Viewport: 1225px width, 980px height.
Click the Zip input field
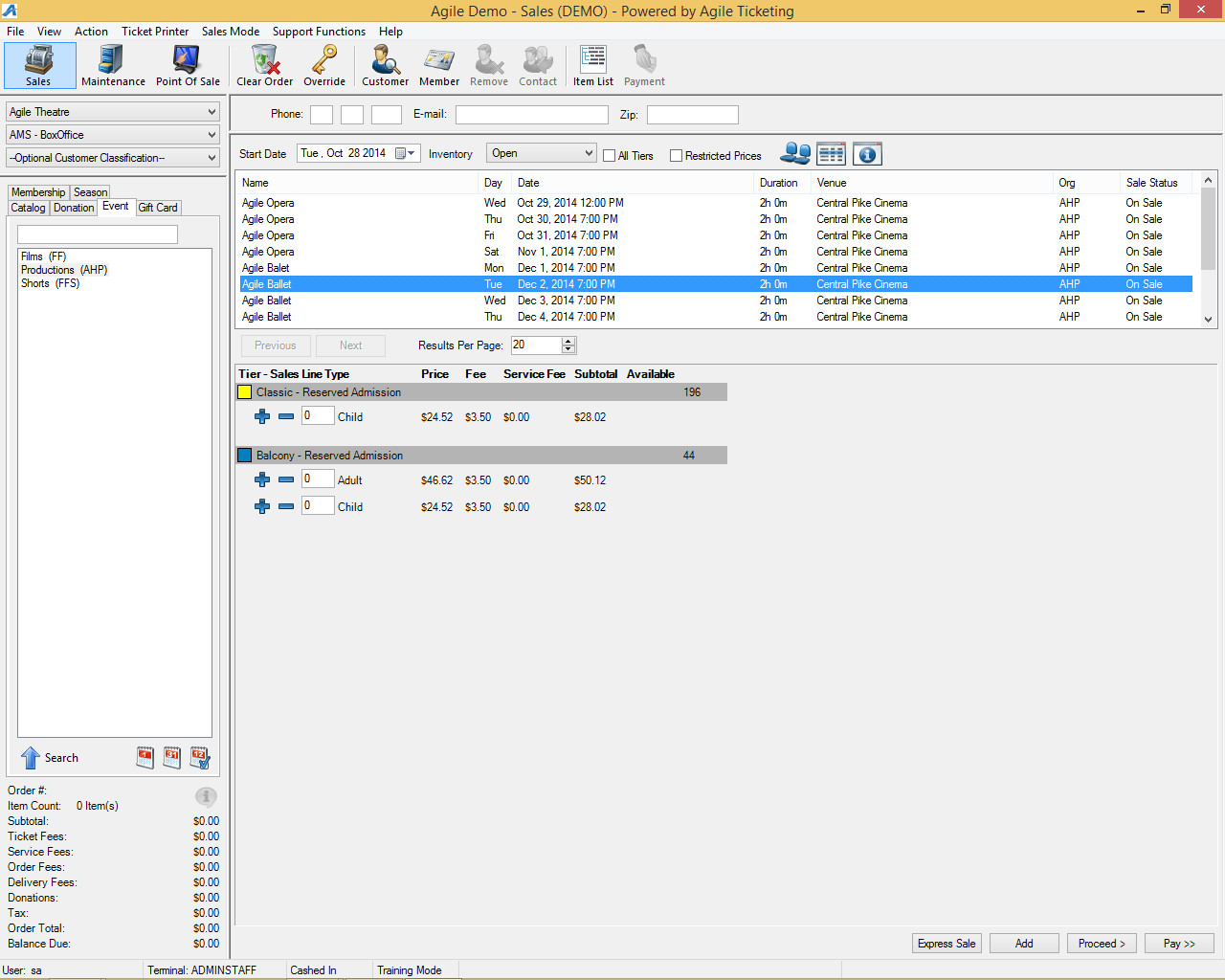693,115
